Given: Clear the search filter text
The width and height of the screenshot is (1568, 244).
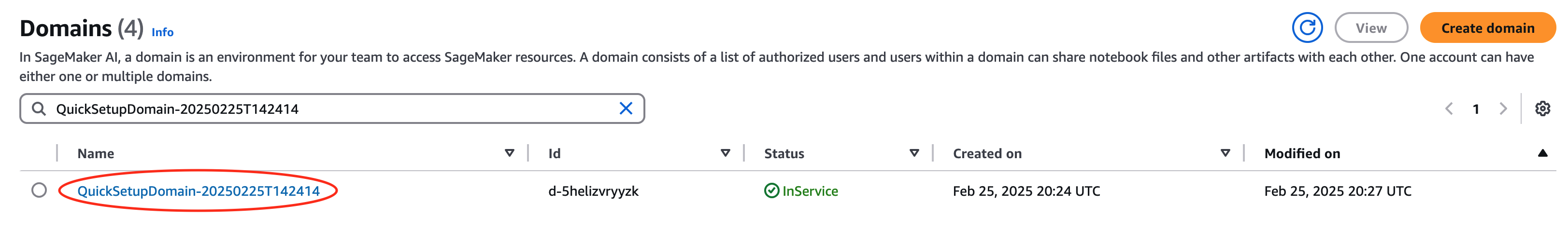Looking at the screenshot, I should pyautogui.click(x=625, y=108).
